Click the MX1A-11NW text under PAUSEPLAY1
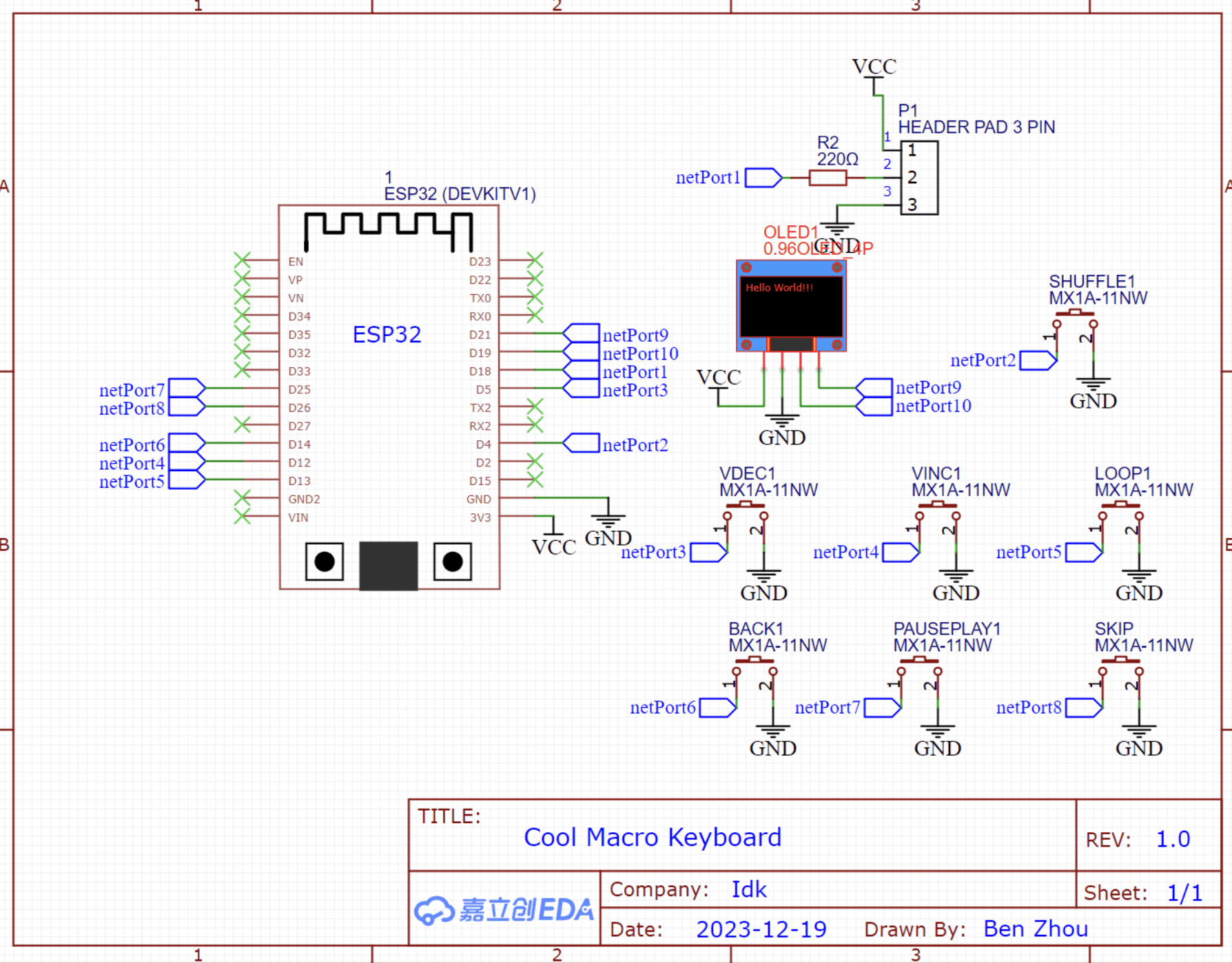The image size is (1232, 963). point(943,645)
